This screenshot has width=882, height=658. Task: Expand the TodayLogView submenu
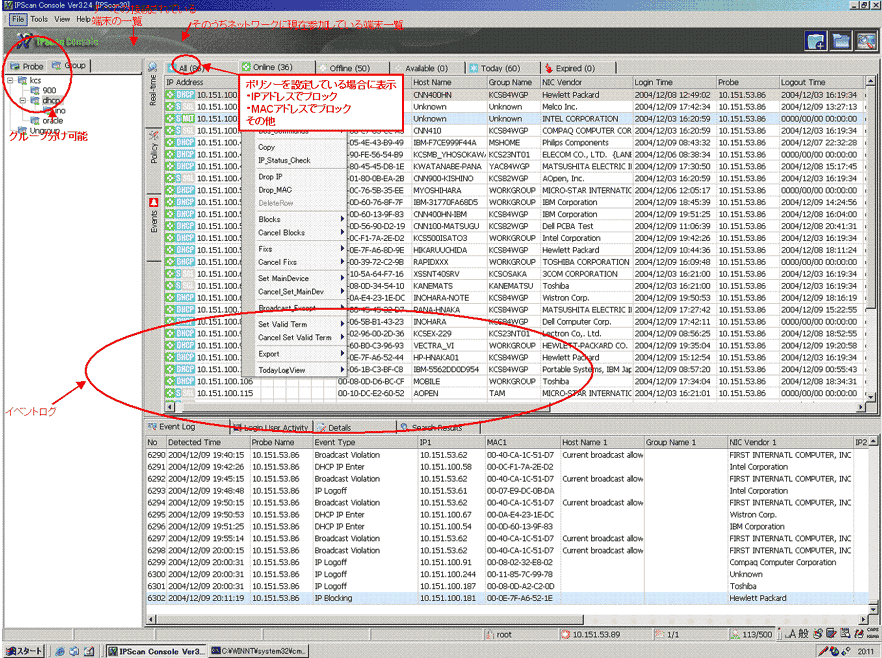click(294, 370)
